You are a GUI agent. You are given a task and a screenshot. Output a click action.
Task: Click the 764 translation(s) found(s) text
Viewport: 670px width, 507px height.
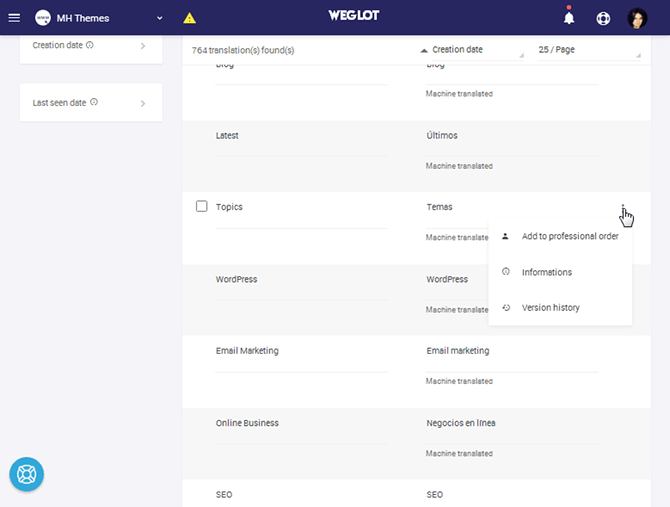coord(243,50)
